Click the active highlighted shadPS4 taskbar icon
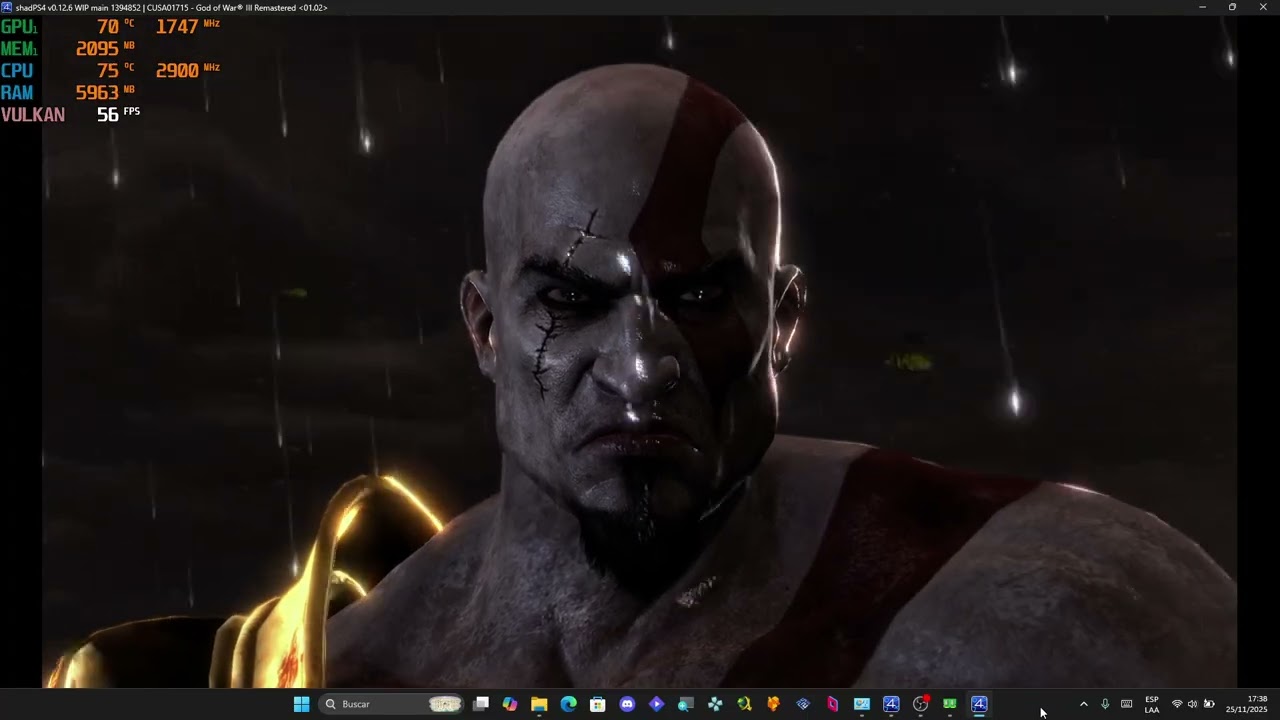 979,704
